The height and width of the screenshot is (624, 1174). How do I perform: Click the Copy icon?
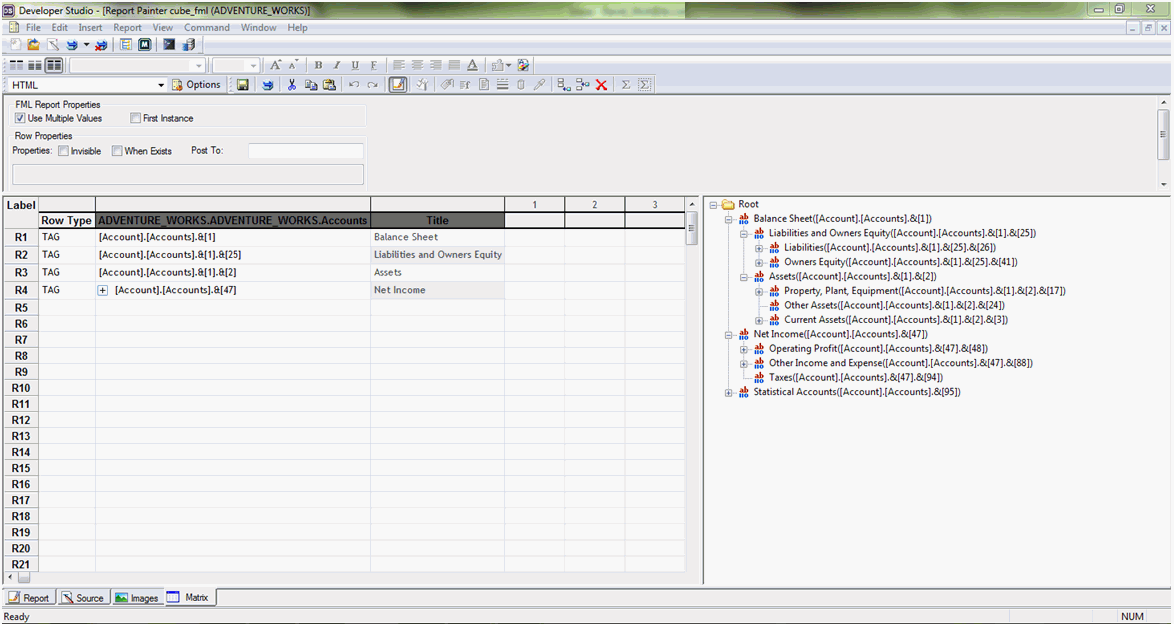tap(311, 85)
